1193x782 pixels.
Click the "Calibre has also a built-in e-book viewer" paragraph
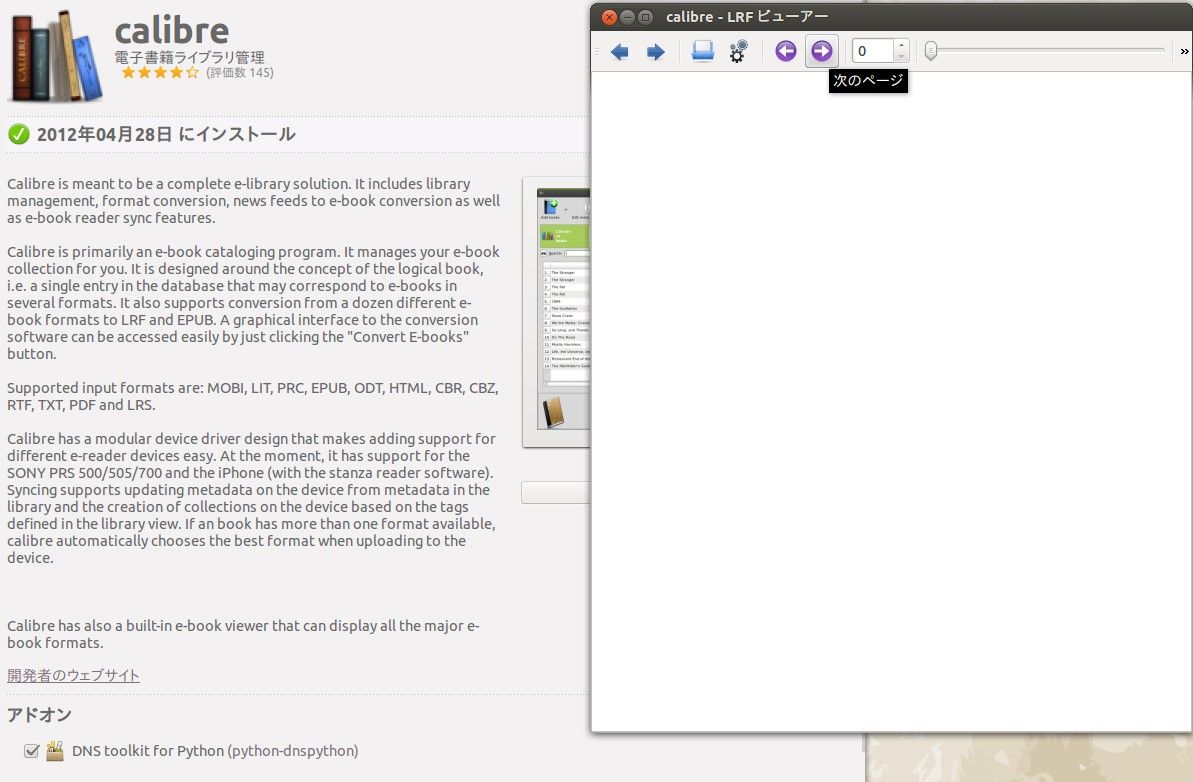click(x=243, y=634)
